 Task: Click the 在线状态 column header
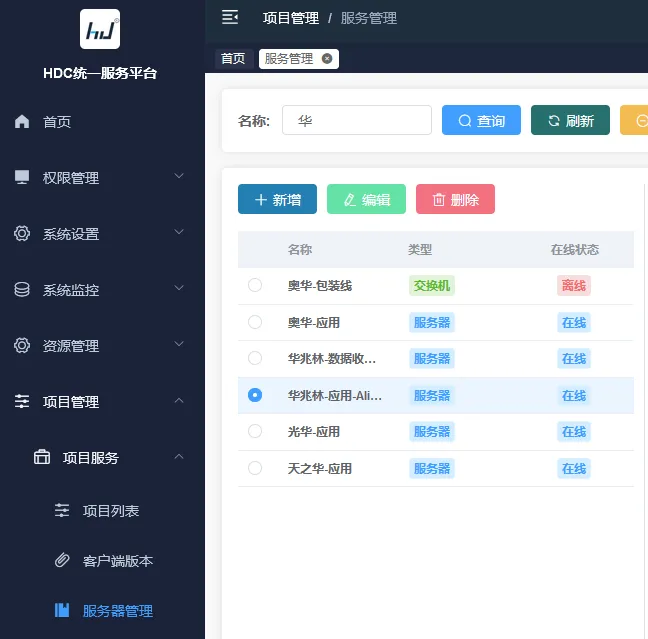tap(575, 250)
